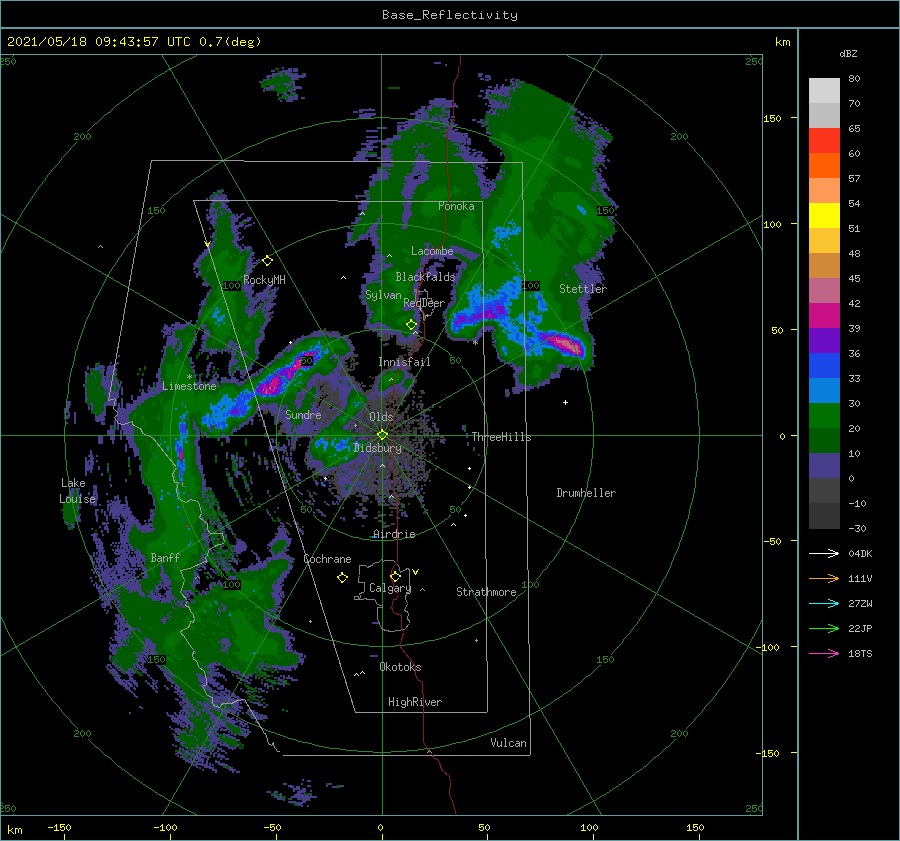Click the 04DK legend label
This screenshot has height=841, width=900.
tap(860, 553)
